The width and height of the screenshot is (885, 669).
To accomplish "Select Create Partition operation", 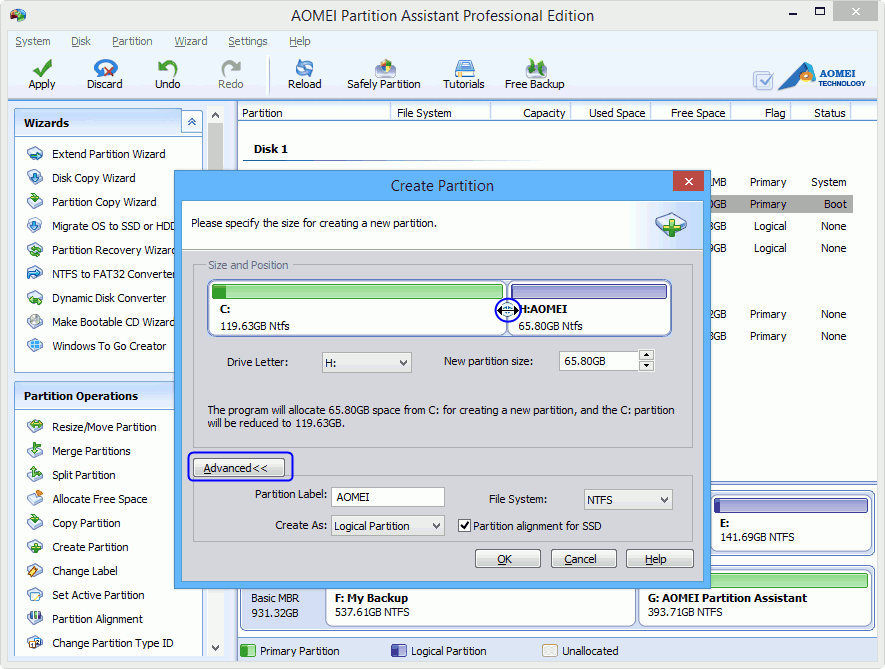I will click(78, 547).
